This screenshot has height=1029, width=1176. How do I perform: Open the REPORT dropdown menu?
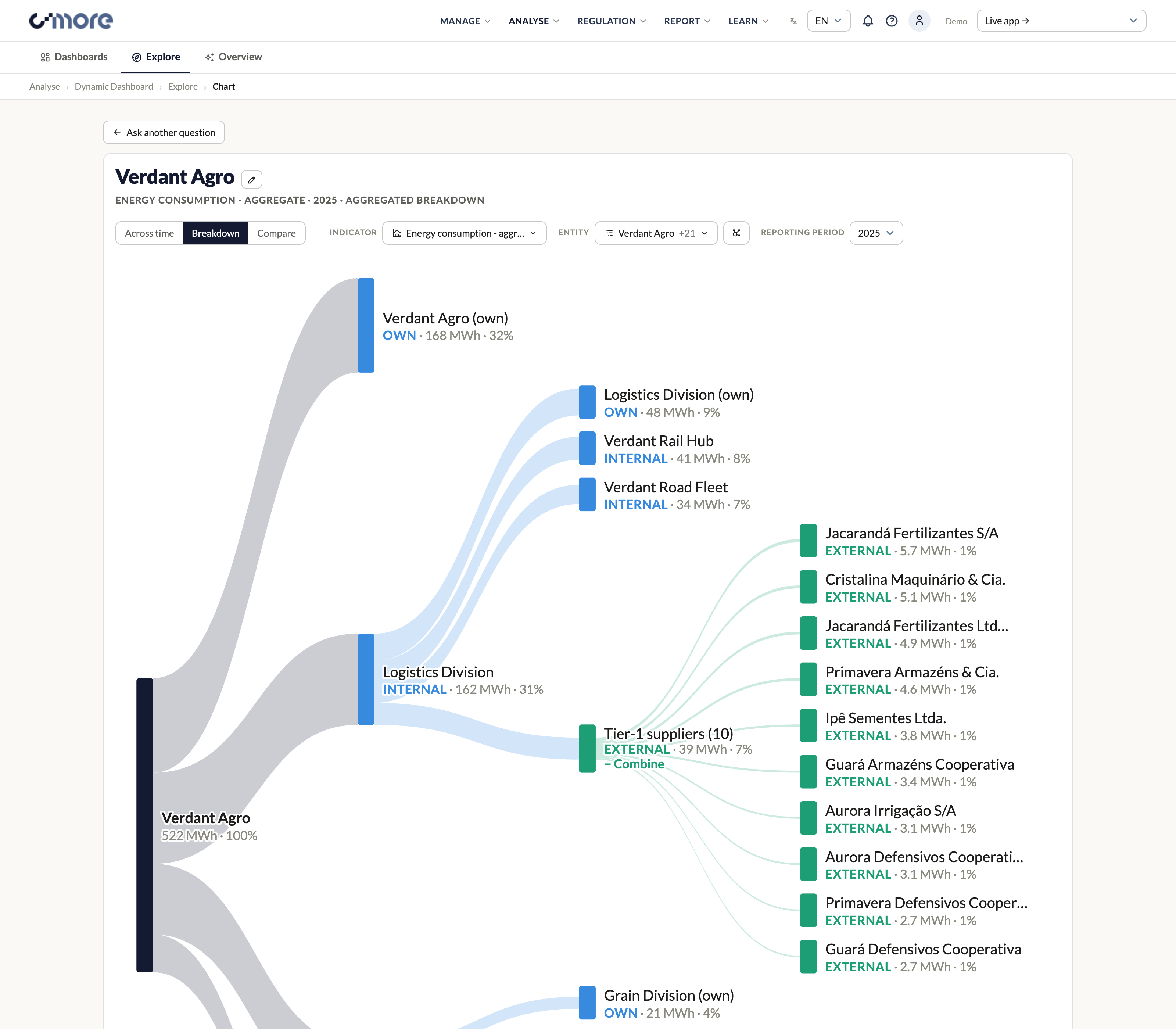687,21
